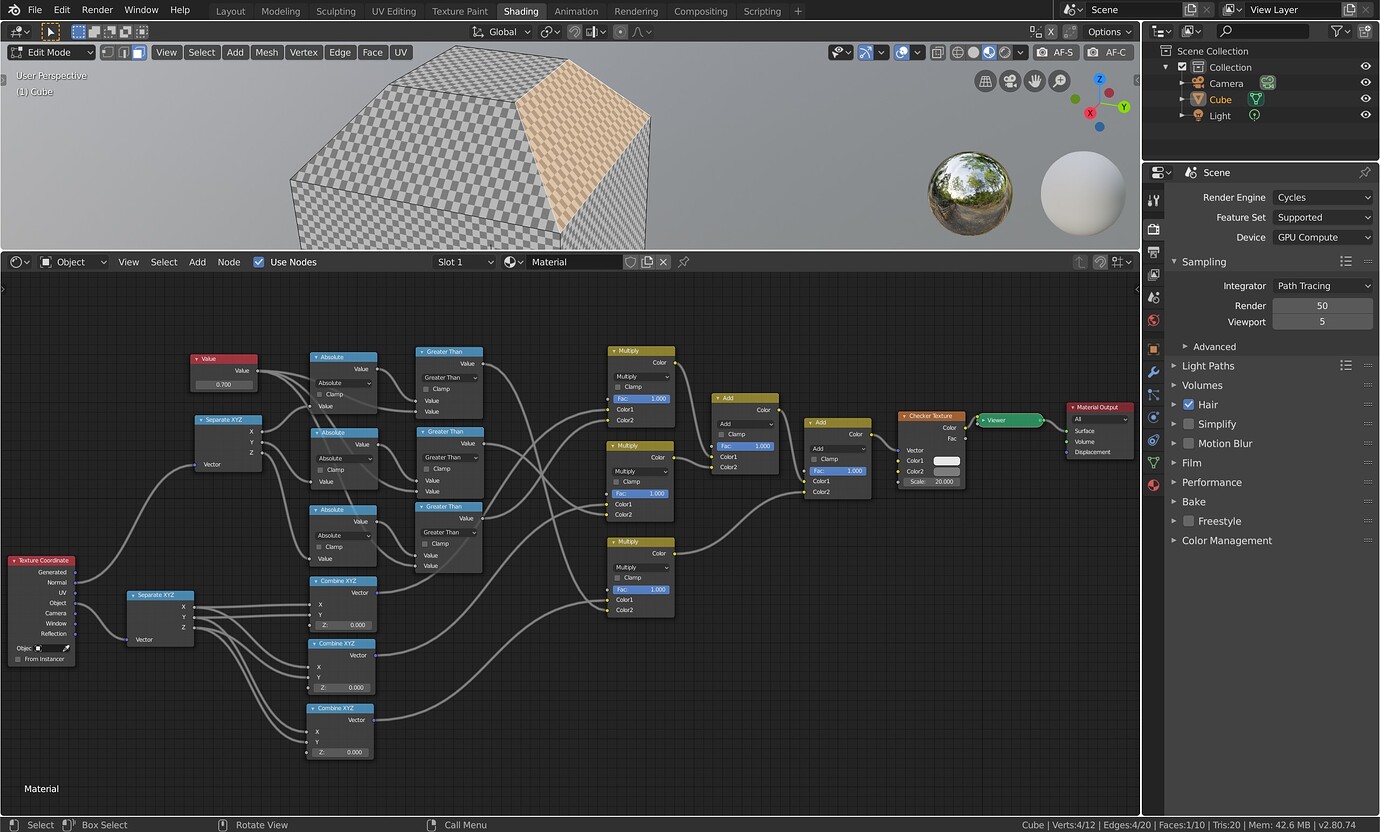Disable the Hair checkbox
Image resolution: width=1380 pixels, height=832 pixels.
tap(1189, 404)
